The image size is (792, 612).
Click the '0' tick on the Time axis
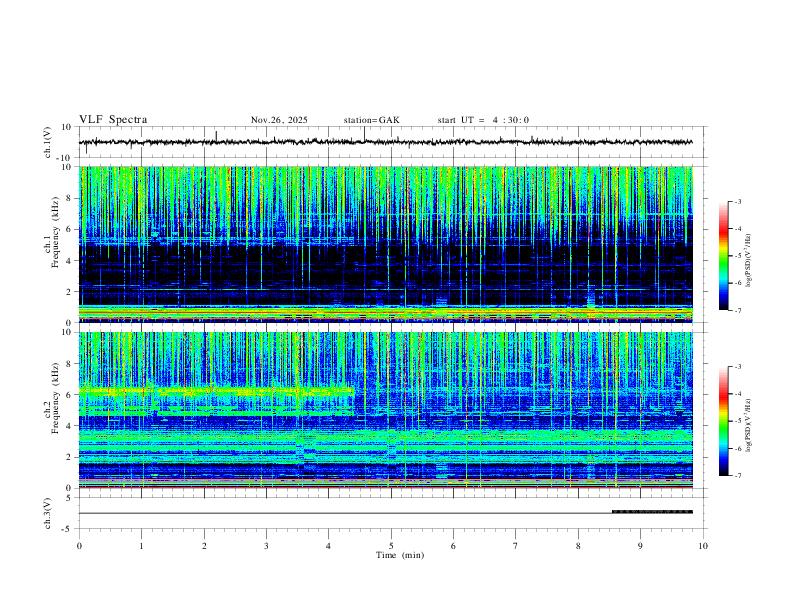coord(79,546)
